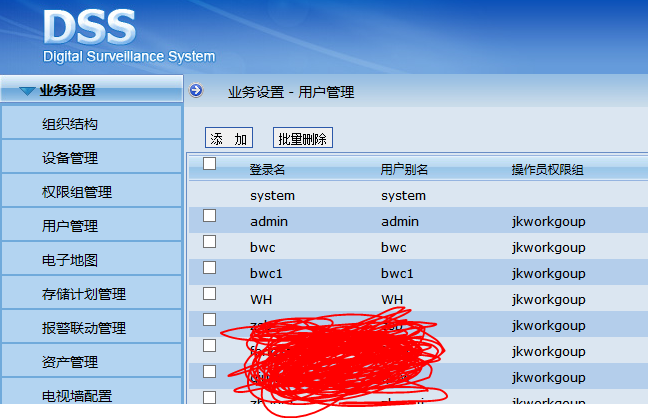Tick the checkbox for bwc1 row
The width and height of the screenshot is (648, 418).
[x=209, y=268]
